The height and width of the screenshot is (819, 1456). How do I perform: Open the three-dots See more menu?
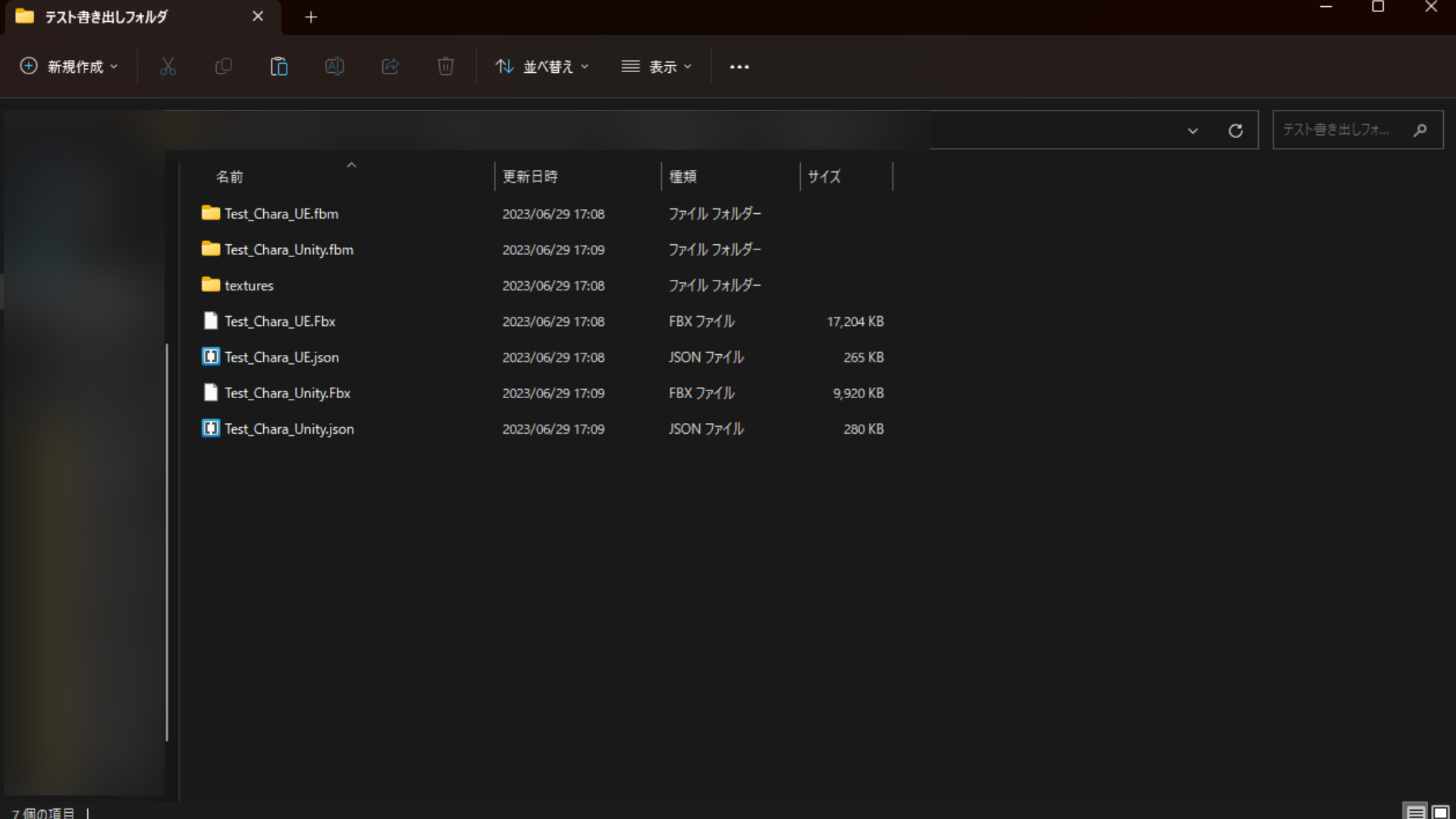[739, 67]
